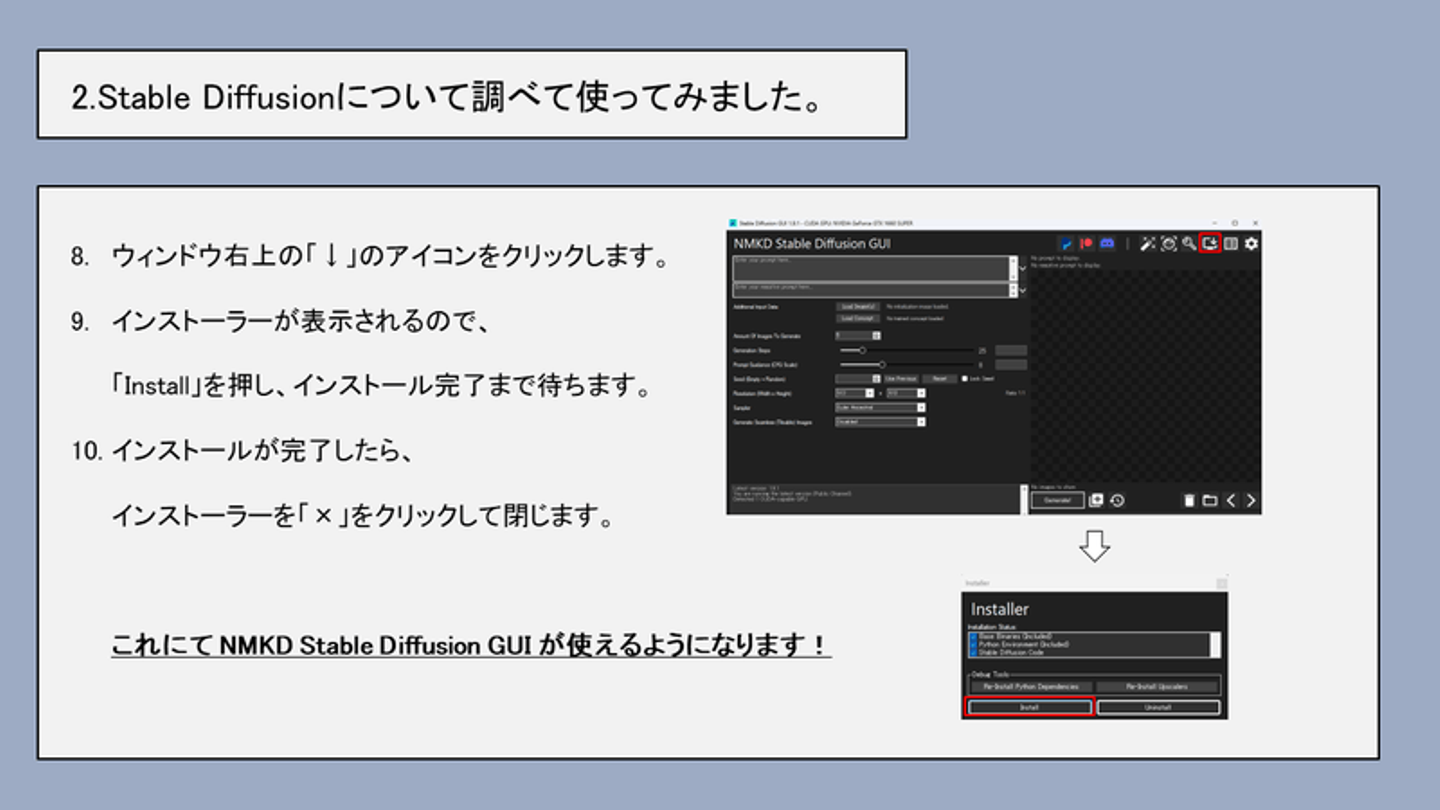Viewport: 1440px width, 810px height.
Task: Toggle the Lock Seed checkbox
Action: click(964, 379)
